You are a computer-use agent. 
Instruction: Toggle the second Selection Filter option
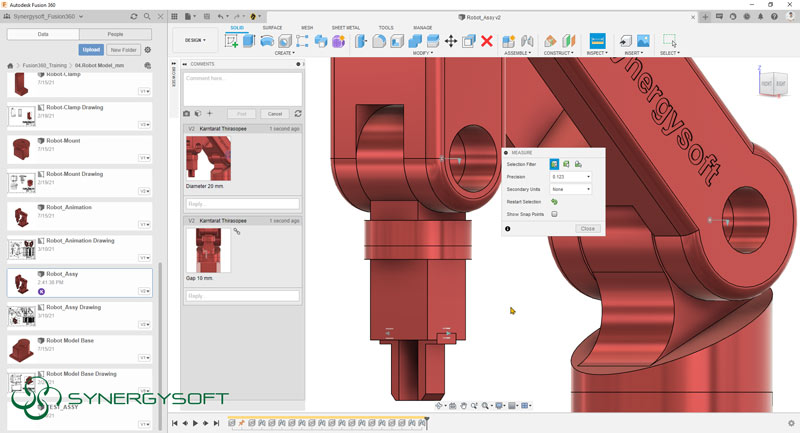[566, 164]
